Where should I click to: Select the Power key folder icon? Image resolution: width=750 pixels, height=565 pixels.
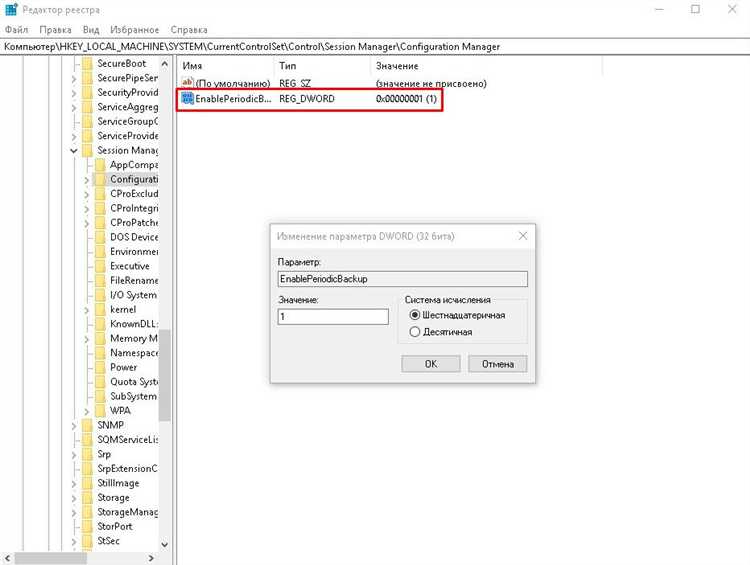tap(100, 367)
